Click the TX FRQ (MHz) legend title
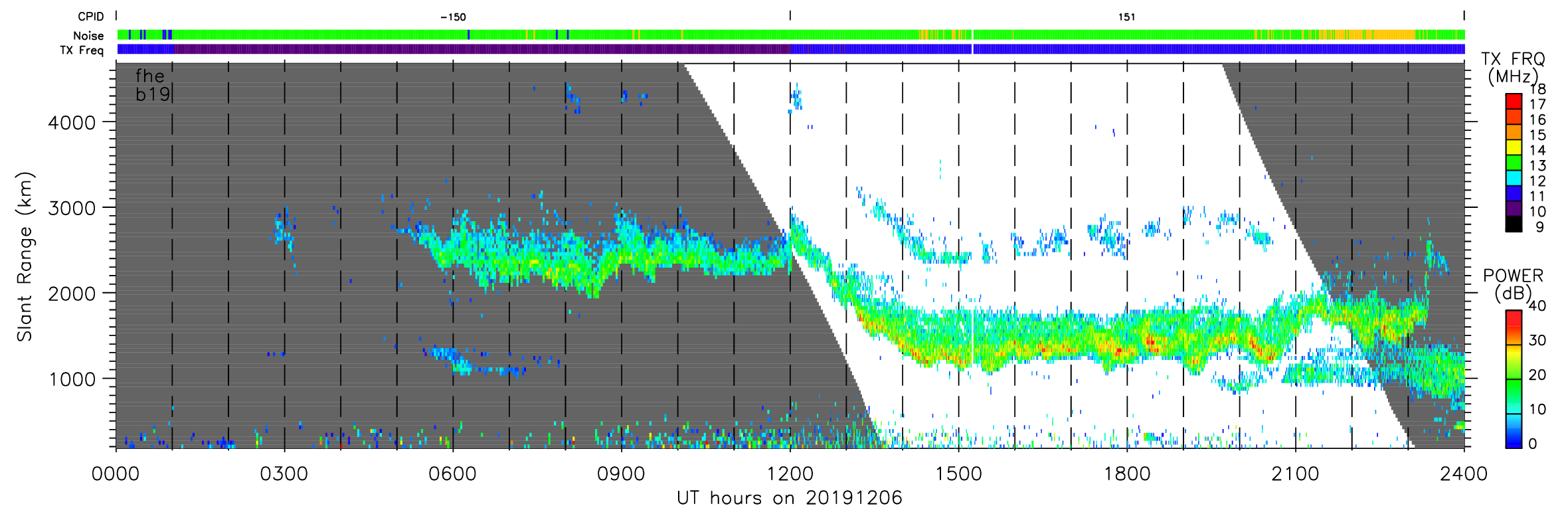This screenshot has height=522, width=1568. pos(1514,68)
